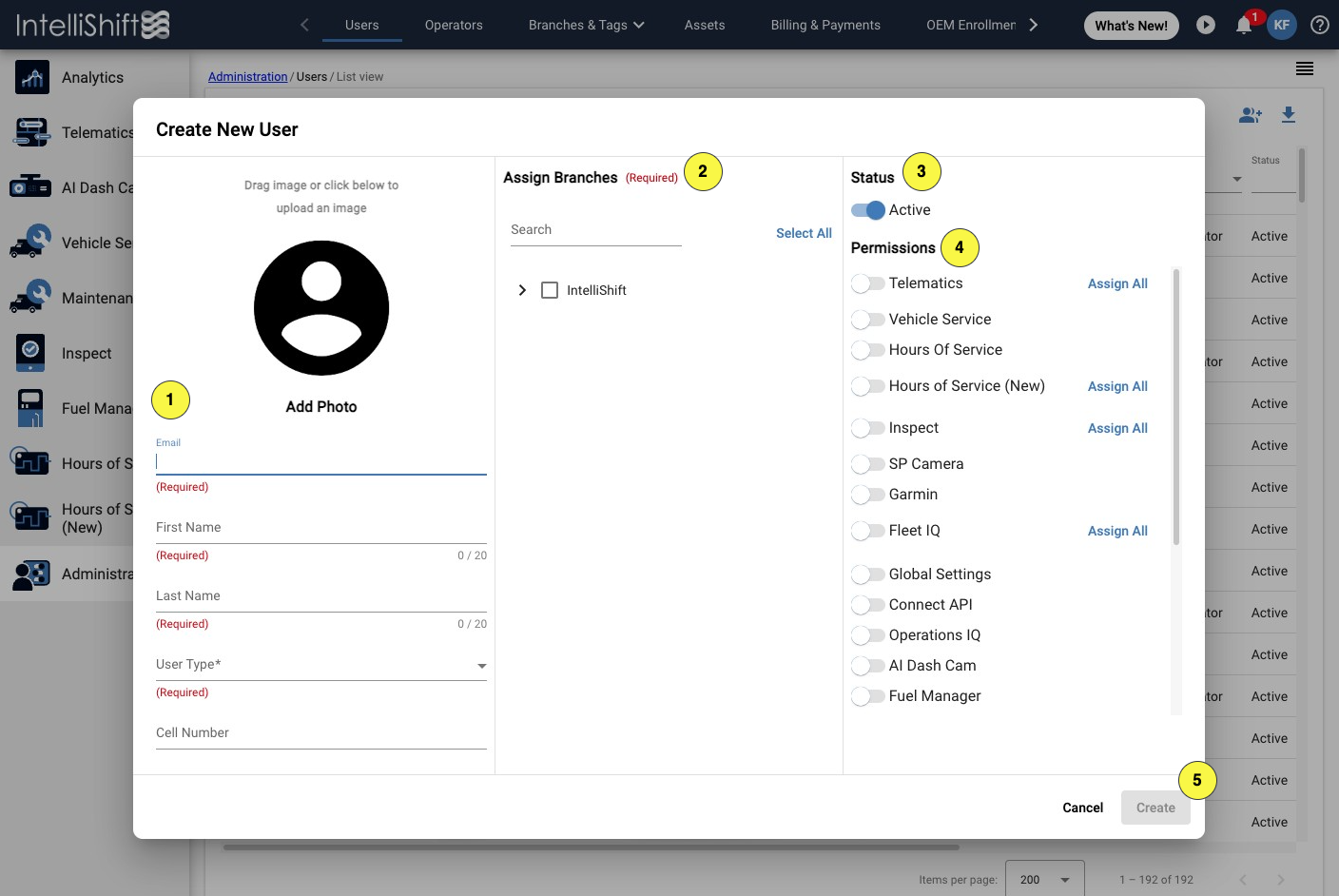Enable the Hours Of Service toggle
The width and height of the screenshot is (1339, 896).
(868, 350)
